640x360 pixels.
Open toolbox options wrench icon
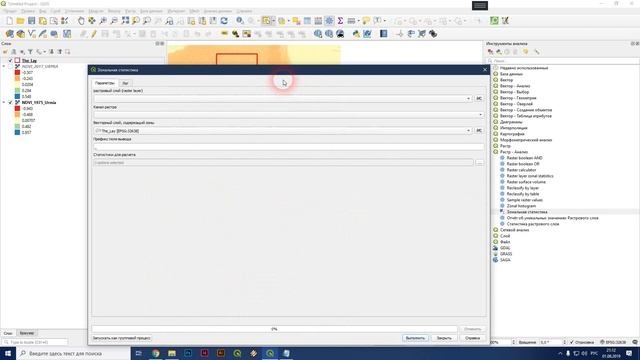[537, 52]
